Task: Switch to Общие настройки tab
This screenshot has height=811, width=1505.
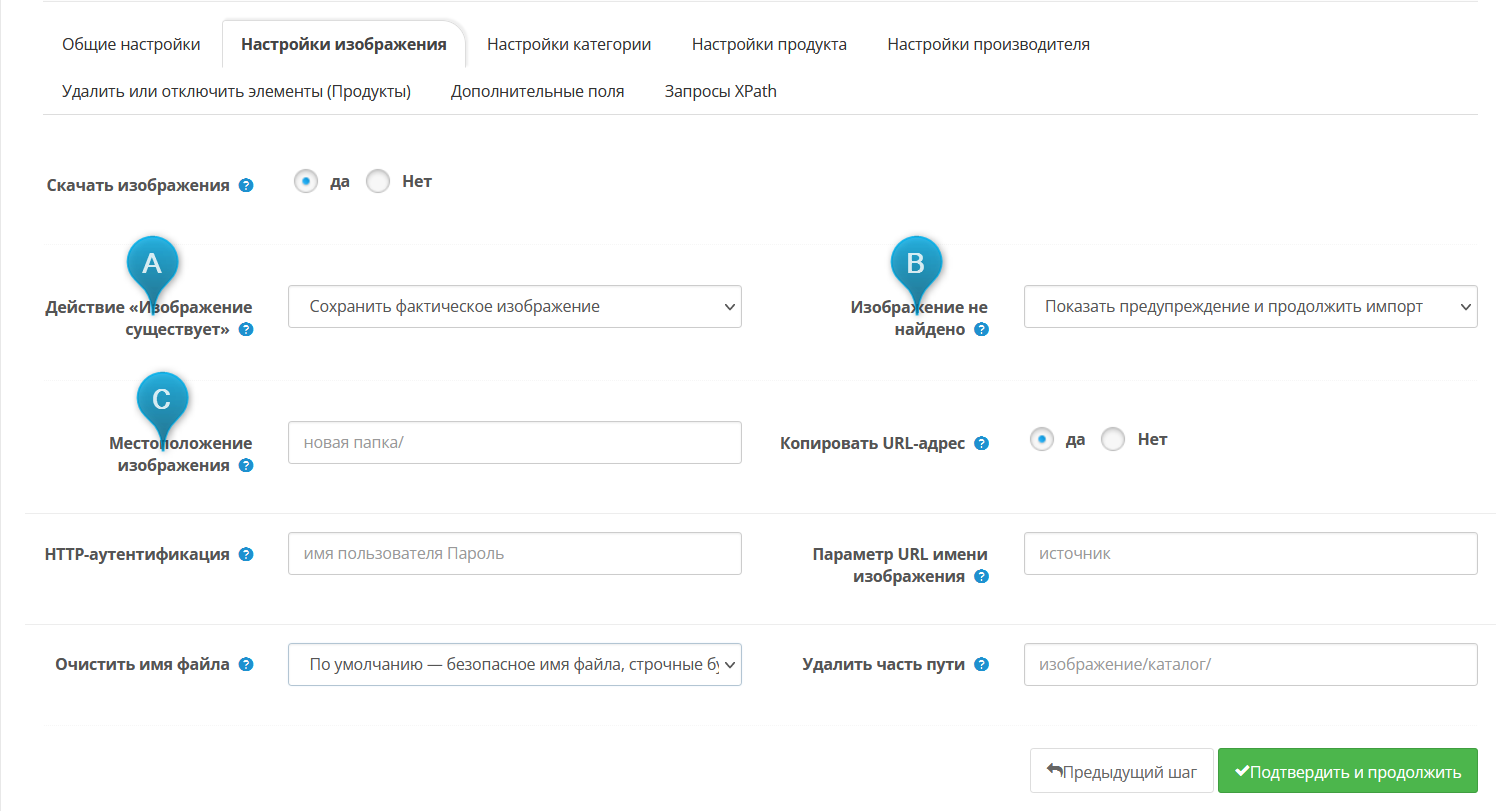Action: pos(131,45)
